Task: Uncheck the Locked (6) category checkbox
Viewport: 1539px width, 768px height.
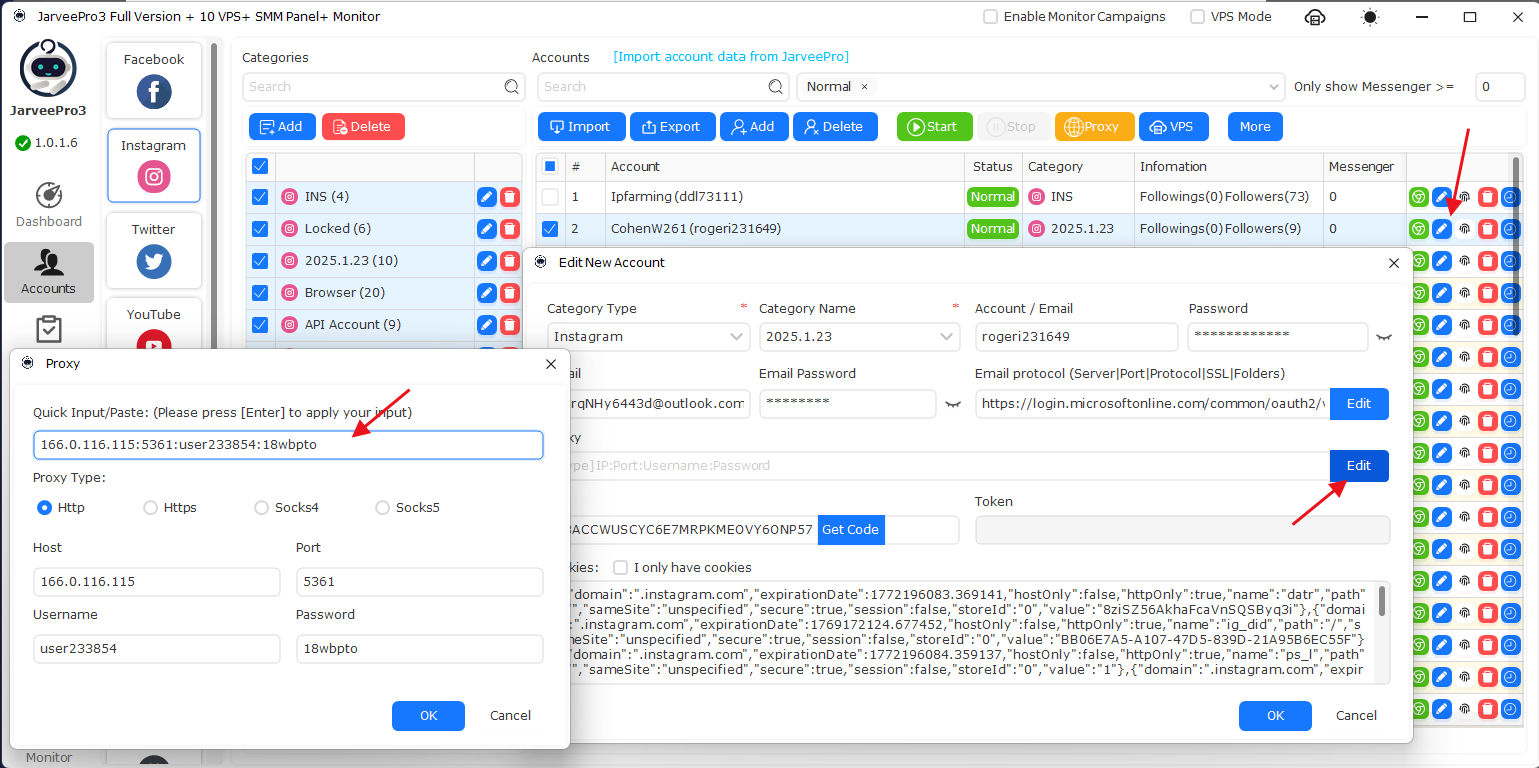Action: (x=260, y=229)
